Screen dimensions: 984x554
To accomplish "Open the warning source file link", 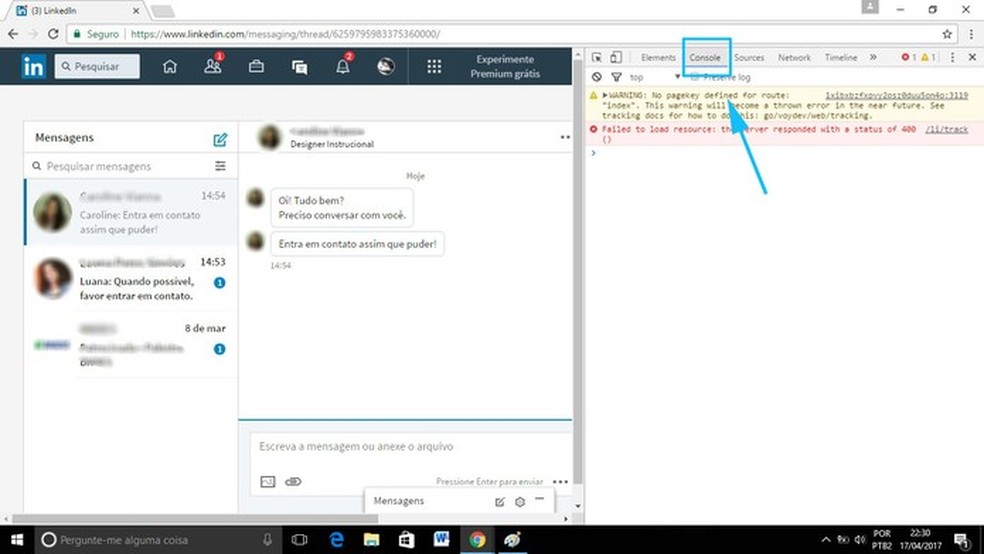I will pos(896,95).
